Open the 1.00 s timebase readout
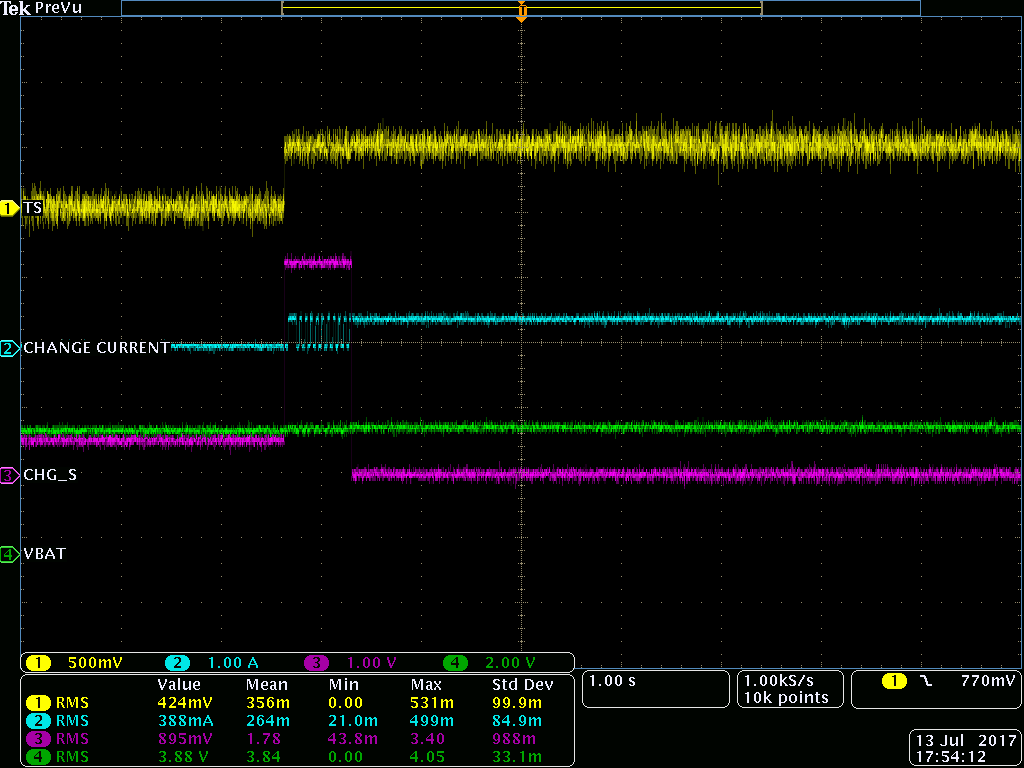 click(x=610, y=681)
